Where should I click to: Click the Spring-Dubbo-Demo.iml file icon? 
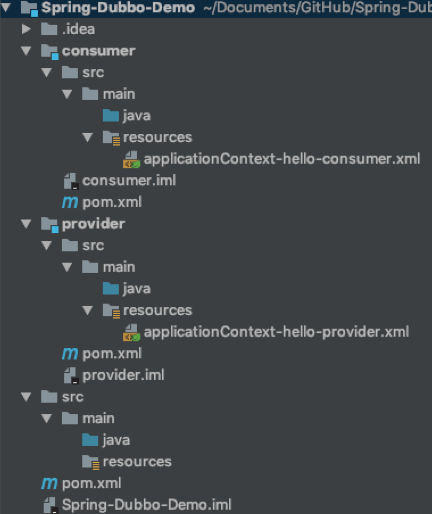[51, 505]
